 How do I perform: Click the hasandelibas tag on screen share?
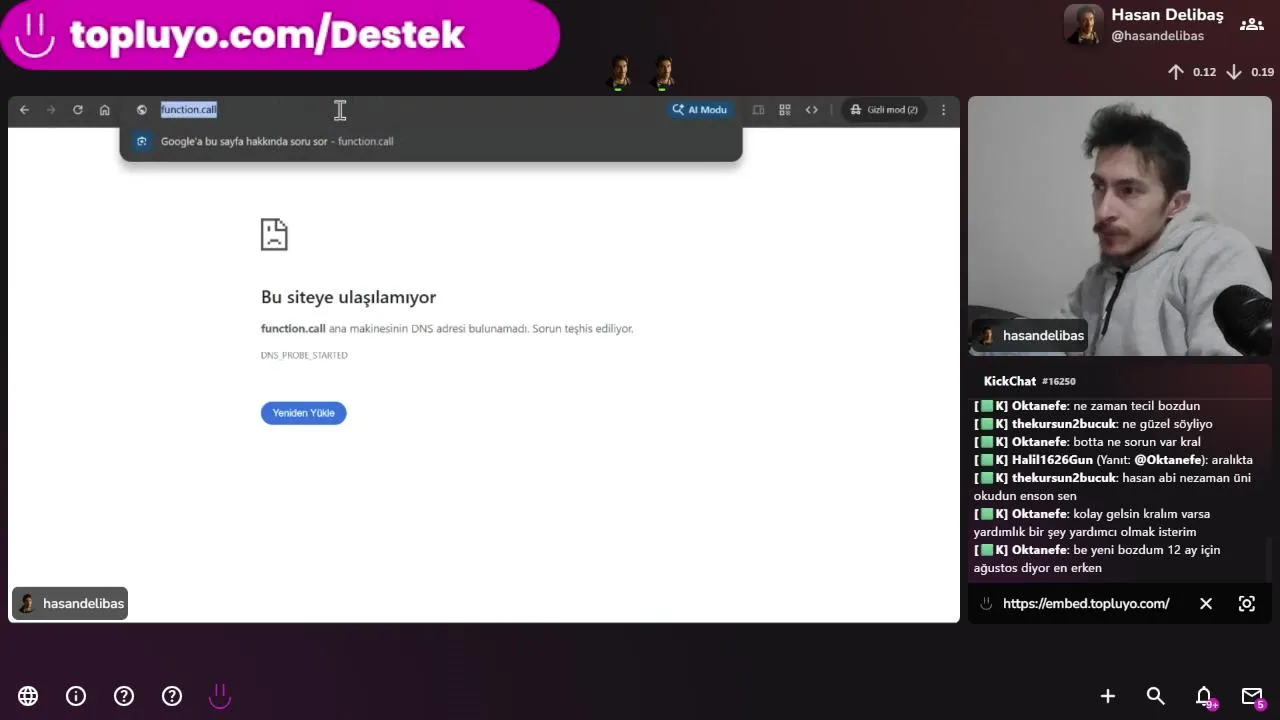coord(70,603)
